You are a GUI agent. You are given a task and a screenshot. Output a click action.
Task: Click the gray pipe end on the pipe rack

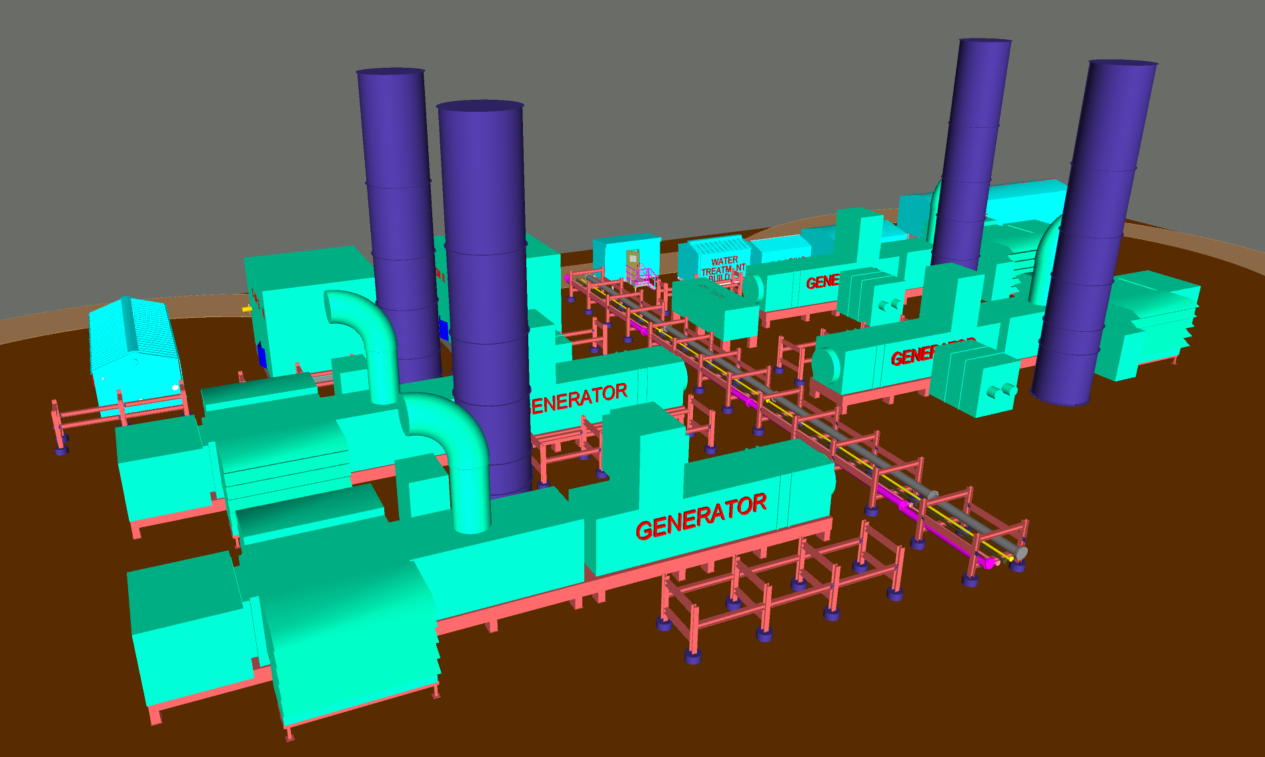click(x=1022, y=551)
